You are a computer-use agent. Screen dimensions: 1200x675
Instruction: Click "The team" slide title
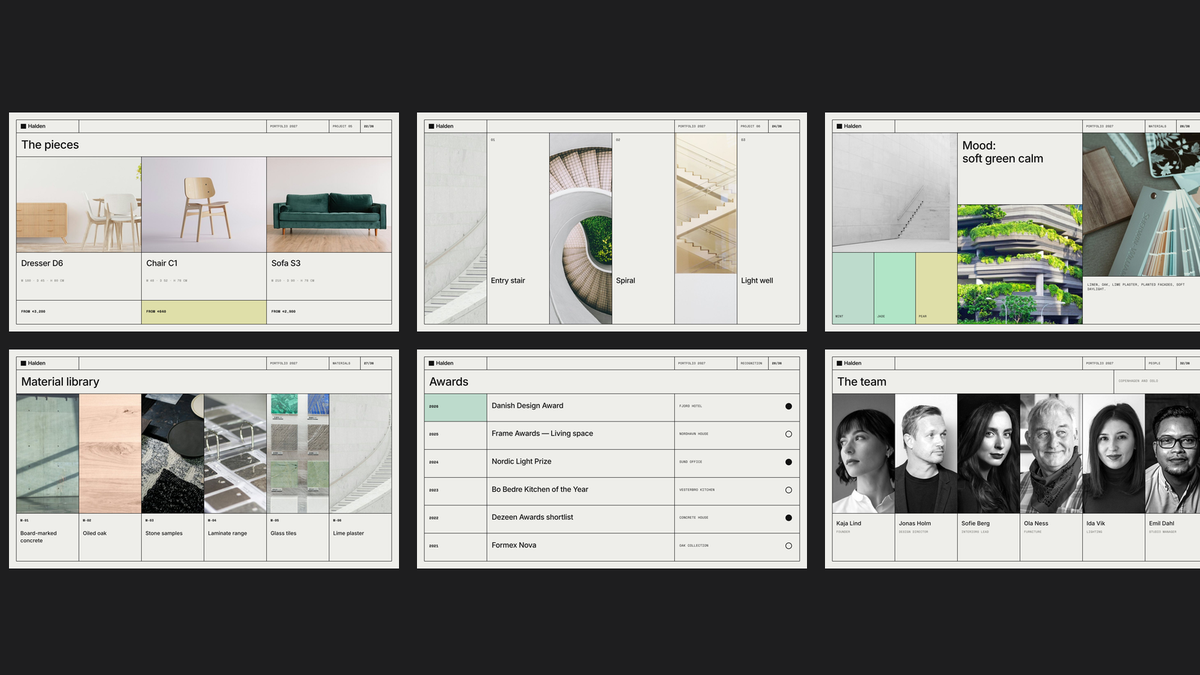pos(862,382)
